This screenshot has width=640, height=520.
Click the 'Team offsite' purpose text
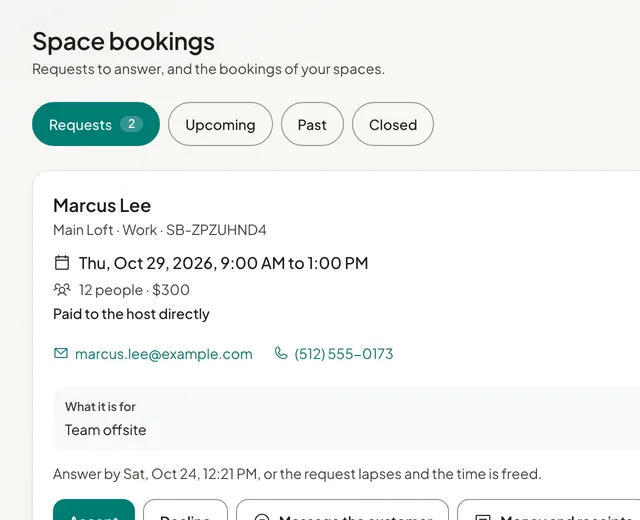pyautogui.click(x=105, y=430)
